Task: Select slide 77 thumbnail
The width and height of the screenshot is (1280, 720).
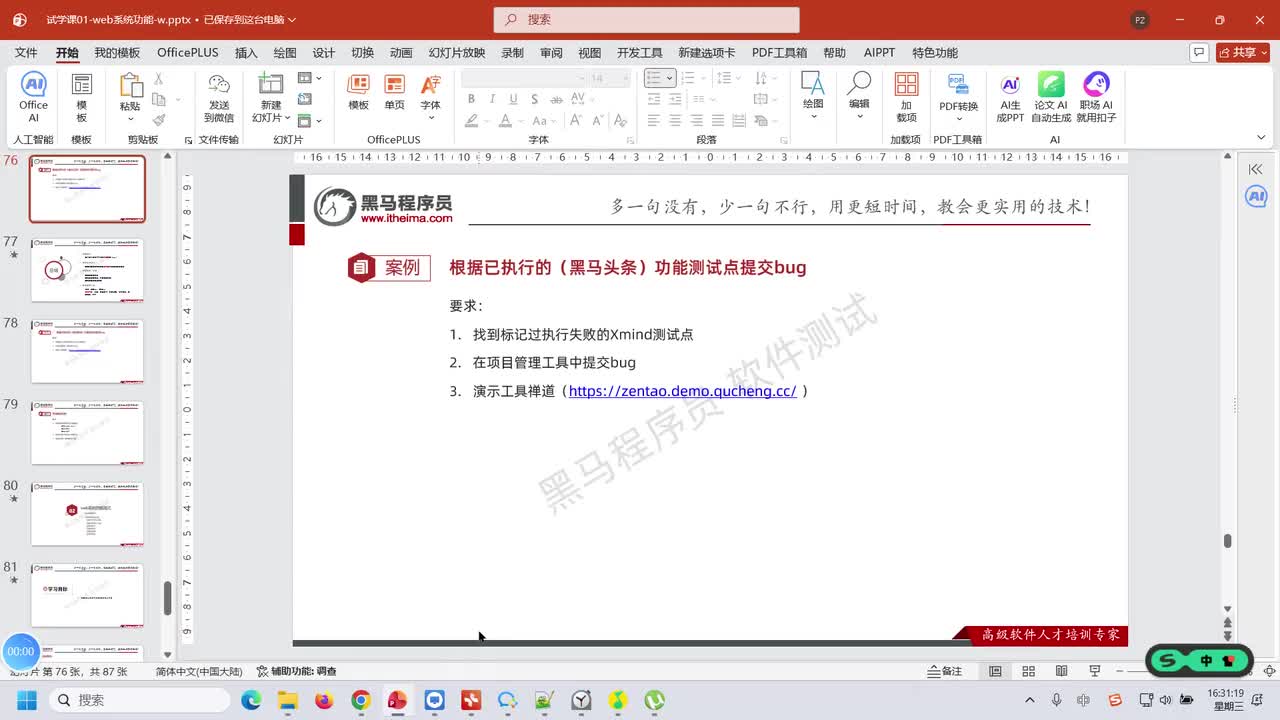Action: pos(87,270)
